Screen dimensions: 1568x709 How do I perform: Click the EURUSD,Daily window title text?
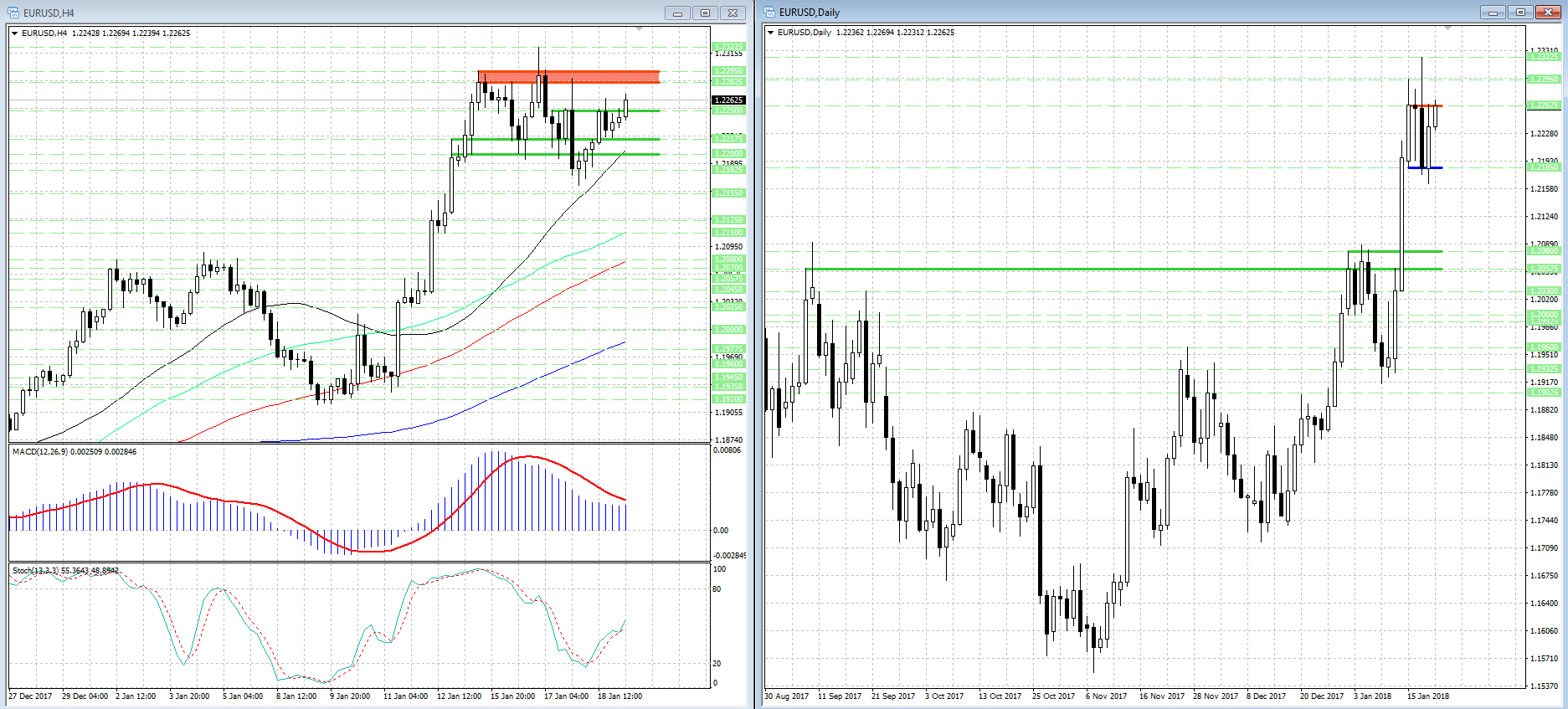pos(809,13)
